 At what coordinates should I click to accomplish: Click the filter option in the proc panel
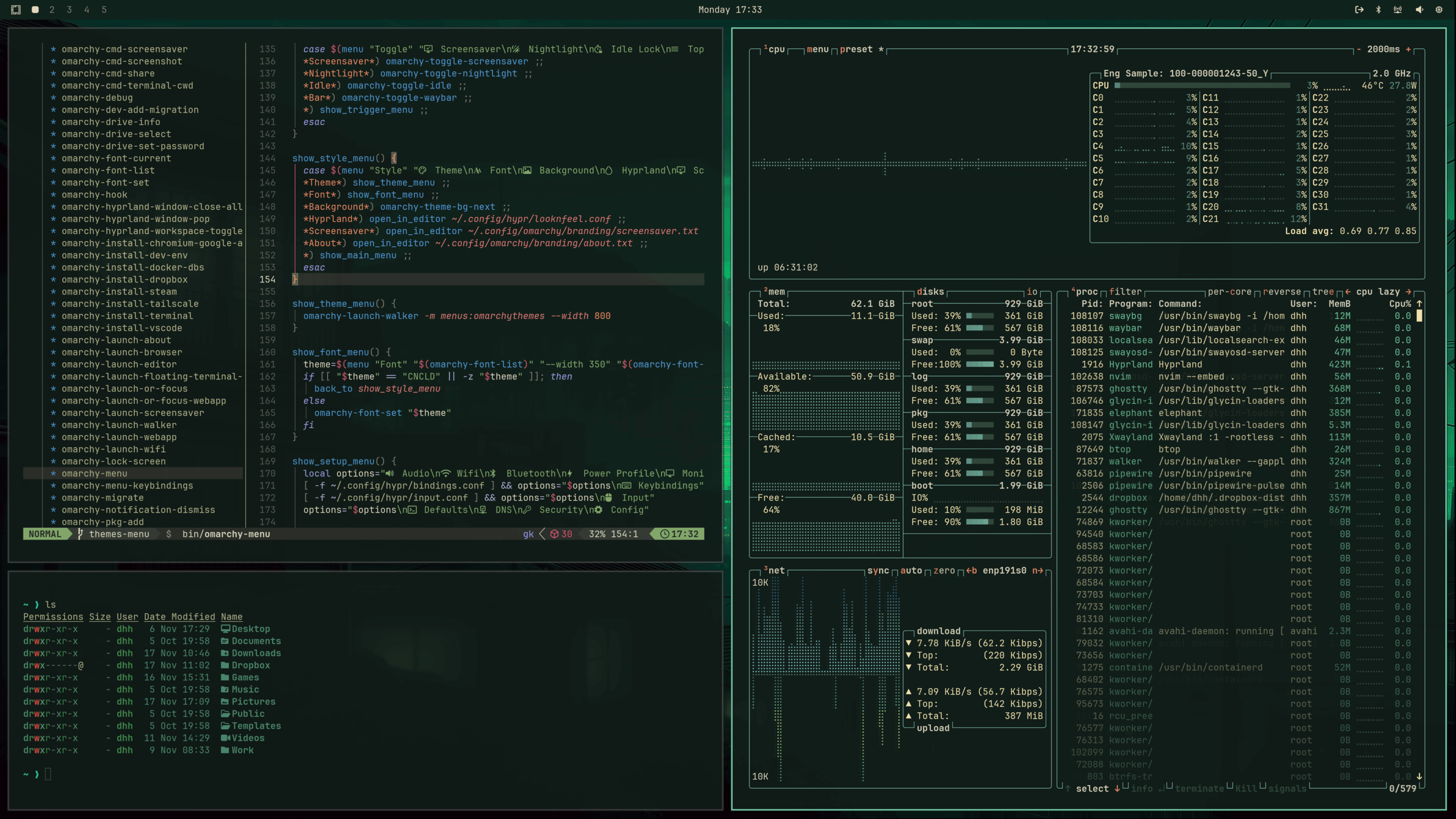click(1125, 292)
